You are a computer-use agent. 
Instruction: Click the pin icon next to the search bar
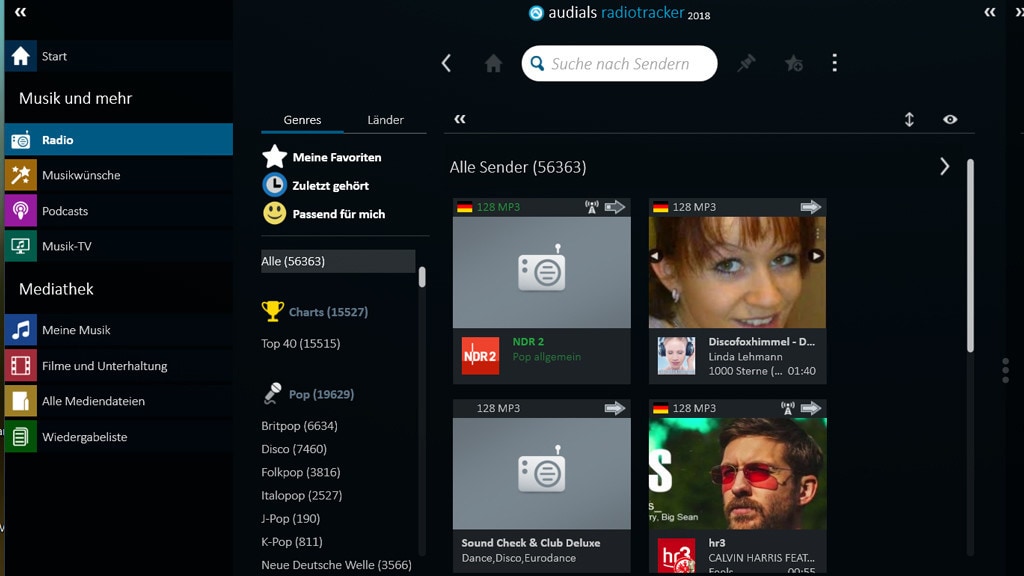tap(746, 62)
